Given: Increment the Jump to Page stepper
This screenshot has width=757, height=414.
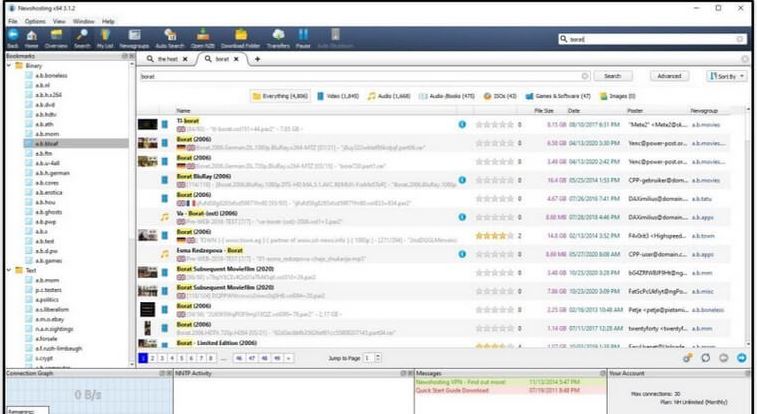Looking at the screenshot, I should [378, 356].
